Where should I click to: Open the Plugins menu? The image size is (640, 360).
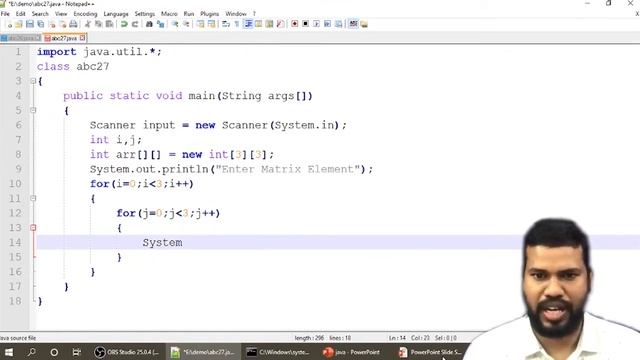tap(209, 14)
